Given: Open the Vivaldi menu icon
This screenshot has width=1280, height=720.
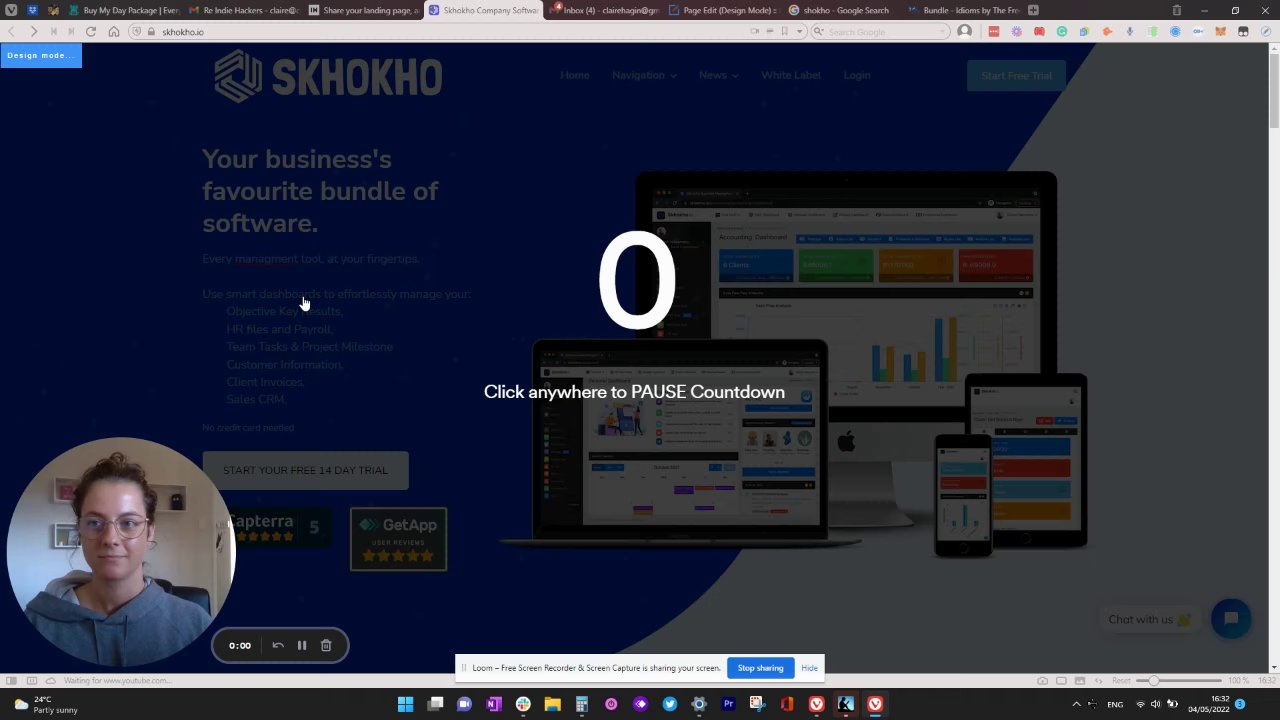Looking at the screenshot, I should coord(11,10).
